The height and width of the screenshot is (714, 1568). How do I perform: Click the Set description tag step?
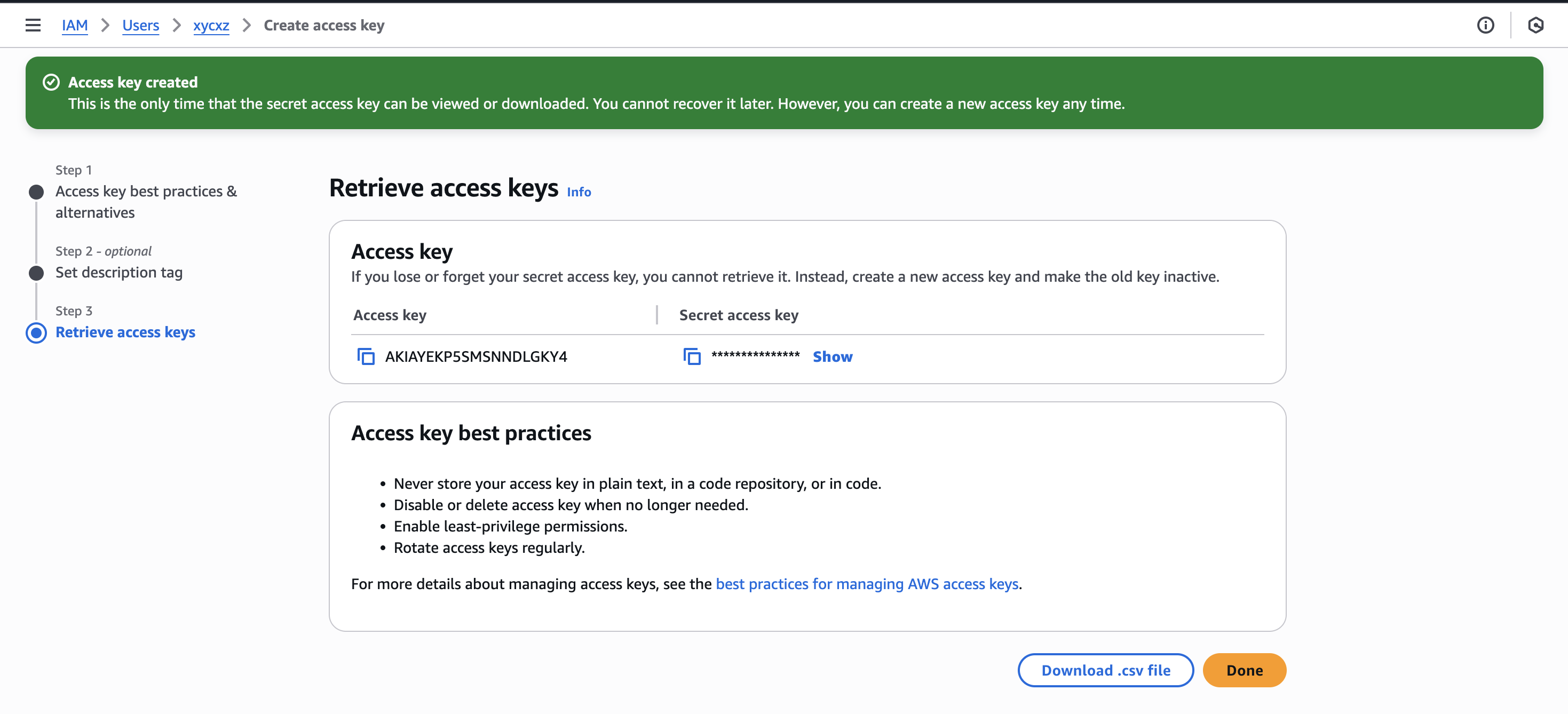point(118,273)
